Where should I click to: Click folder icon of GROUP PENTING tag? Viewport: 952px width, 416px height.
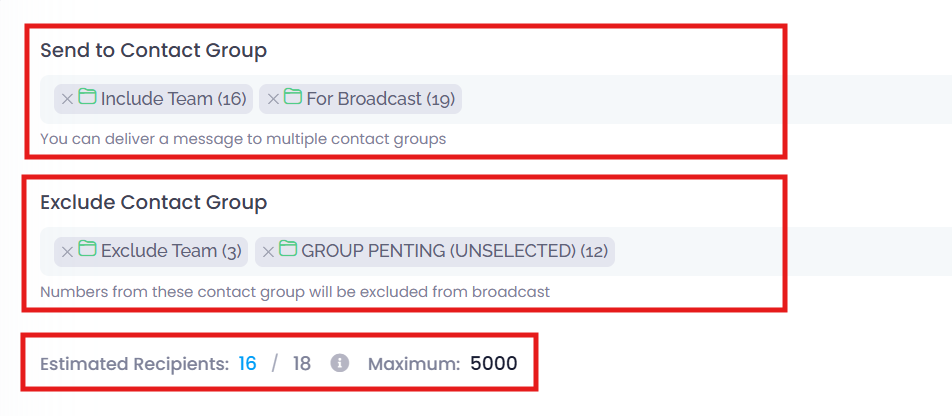pos(288,249)
